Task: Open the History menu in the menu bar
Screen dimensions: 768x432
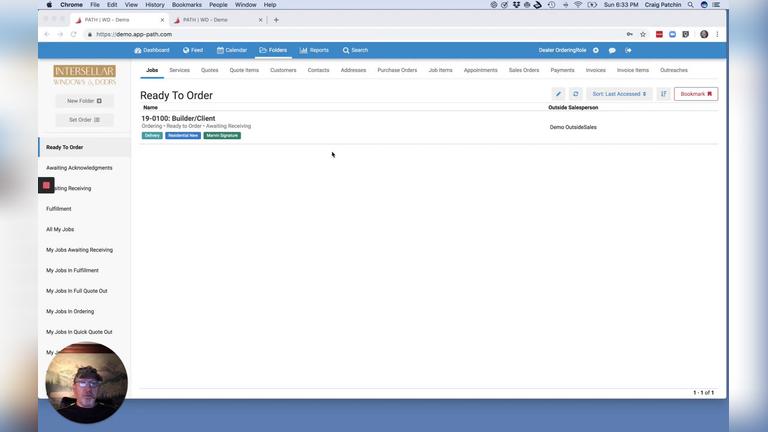Action: [155, 5]
